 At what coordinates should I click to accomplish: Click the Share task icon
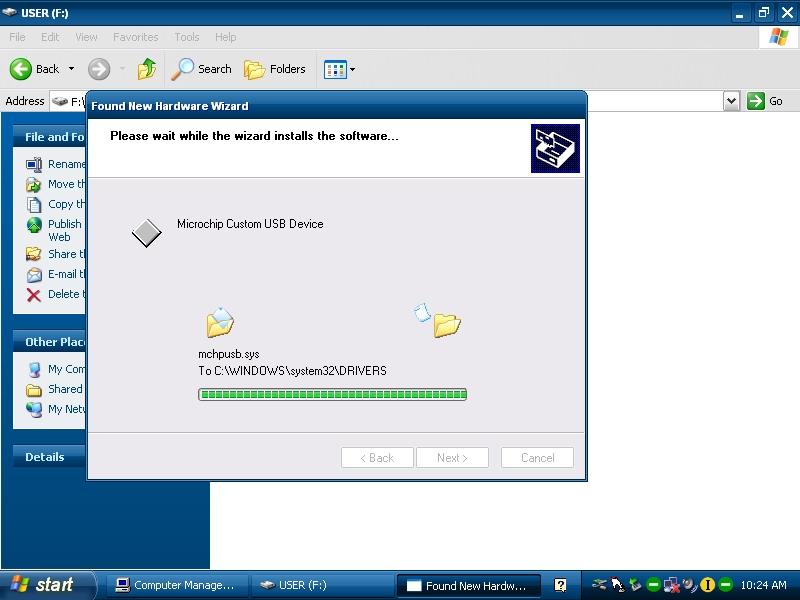coord(34,254)
